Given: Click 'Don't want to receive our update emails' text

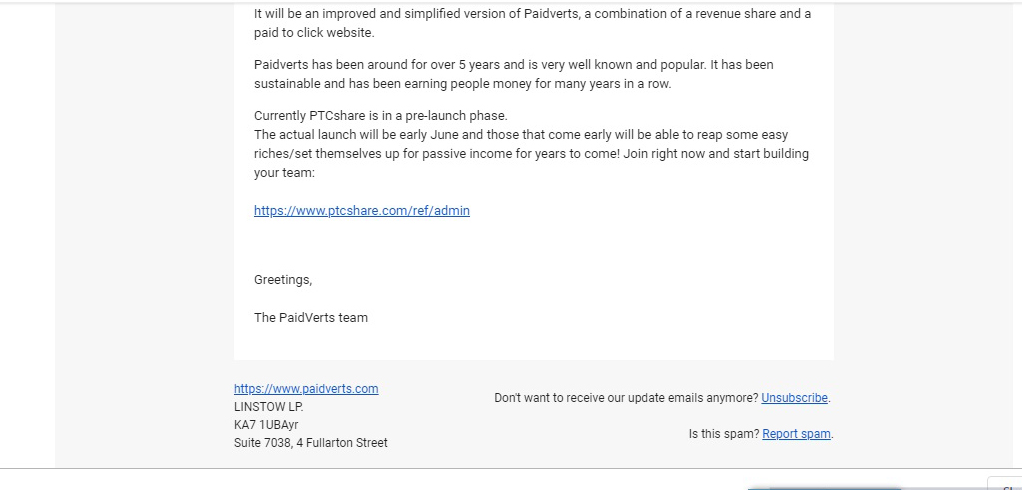Looking at the screenshot, I should 626,397.
